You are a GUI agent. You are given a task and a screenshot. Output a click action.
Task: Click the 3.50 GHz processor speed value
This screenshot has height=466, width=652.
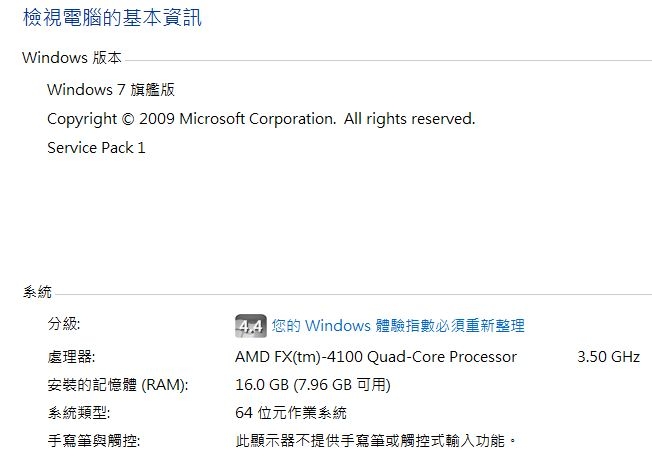click(608, 357)
